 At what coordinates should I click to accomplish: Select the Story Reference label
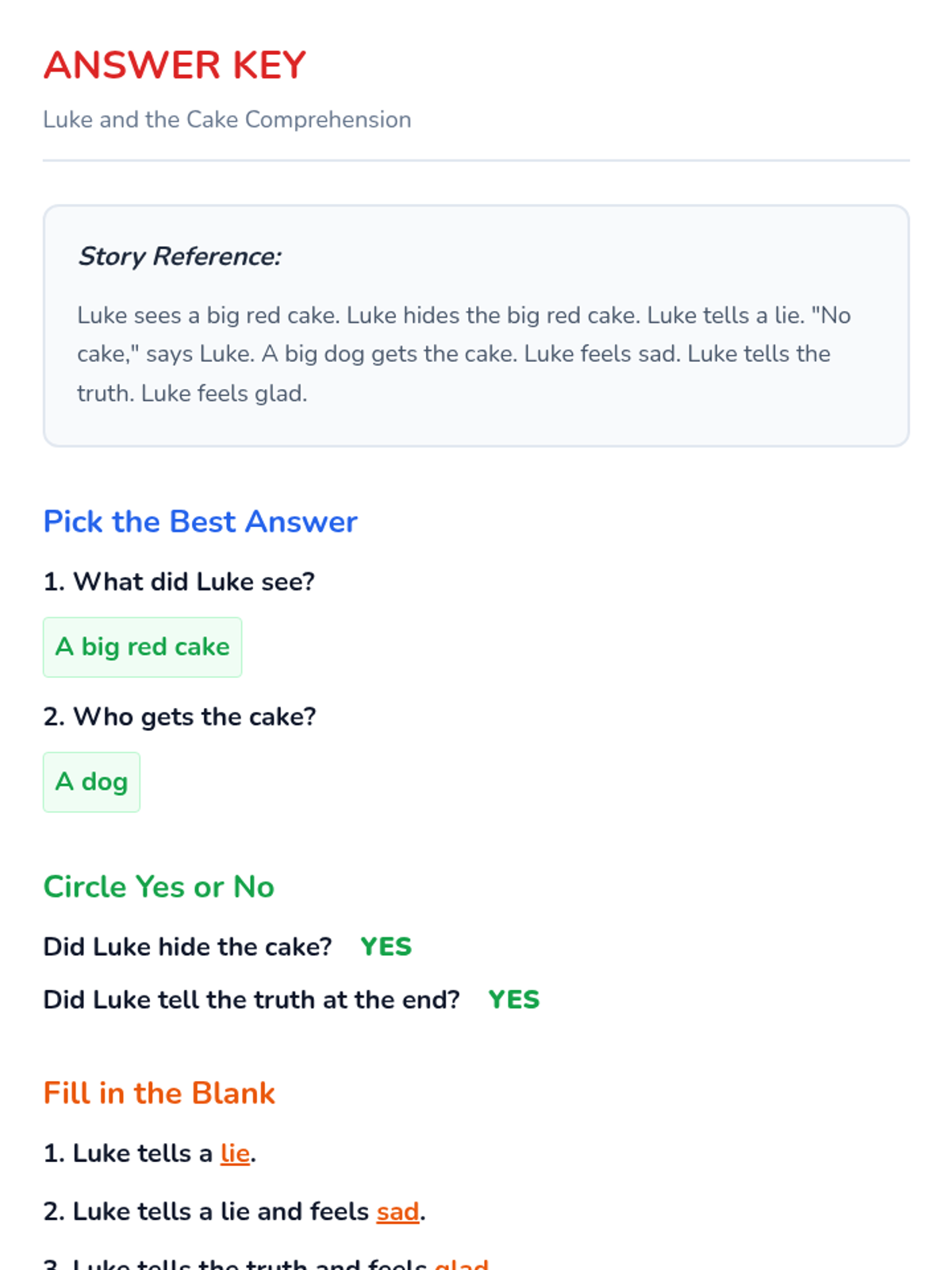tap(179, 256)
